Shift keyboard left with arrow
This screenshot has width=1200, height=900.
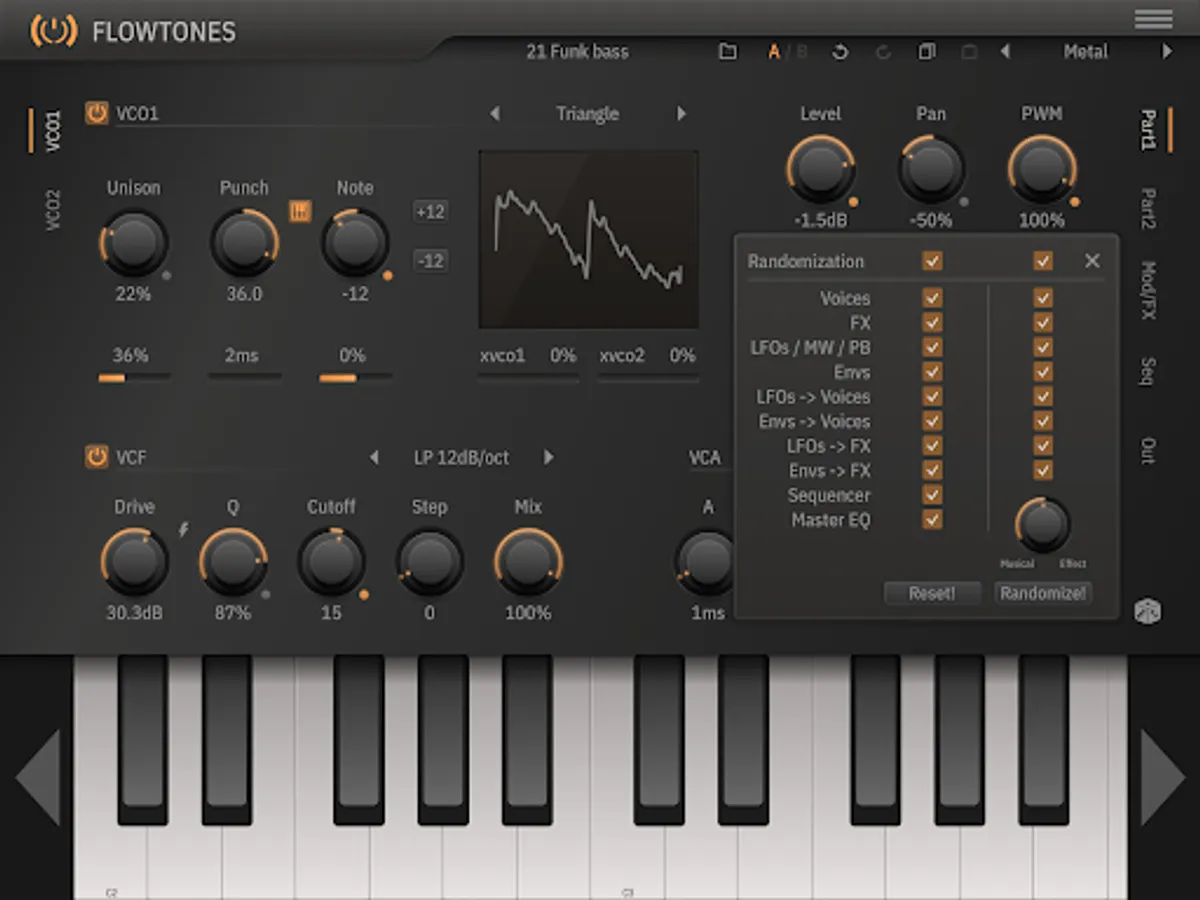(38, 777)
